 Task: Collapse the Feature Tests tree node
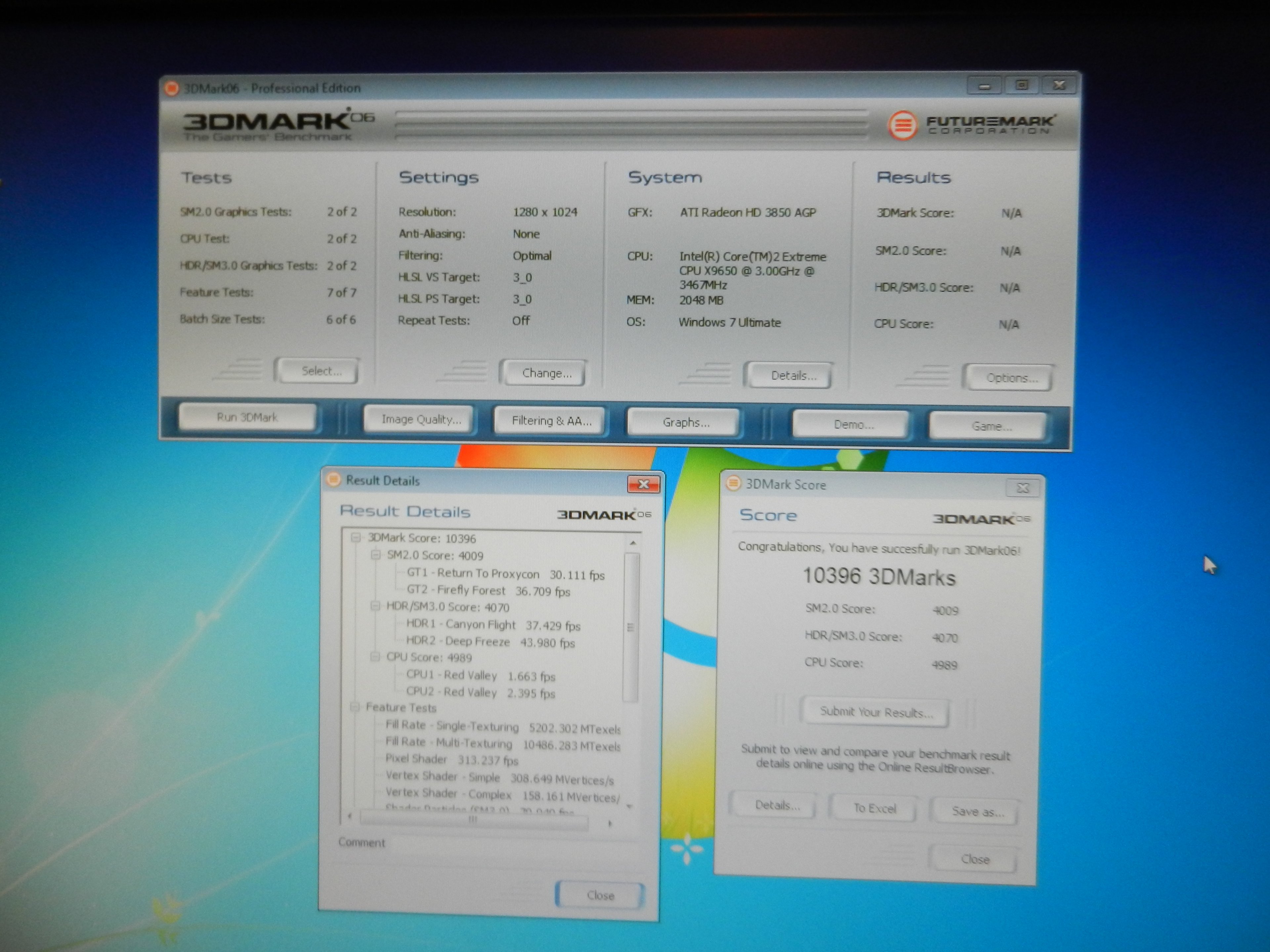pyautogui.click(x=355, y=707)
